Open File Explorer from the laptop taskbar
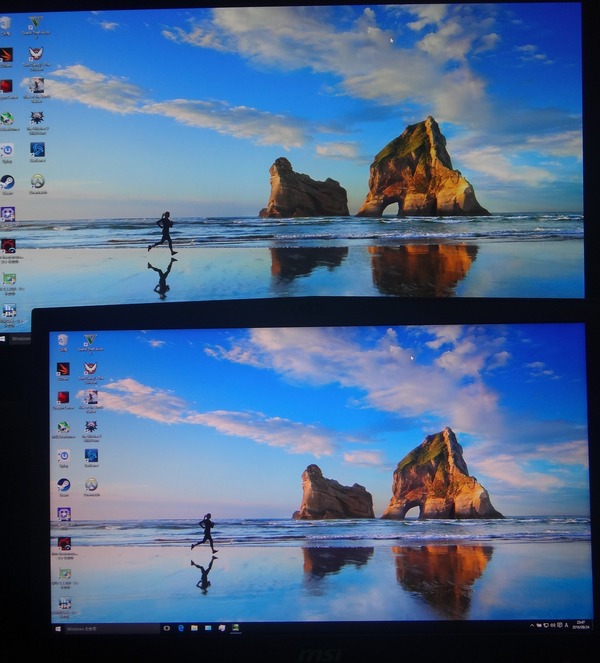This screenshot has height=663, width=600. 195,628
